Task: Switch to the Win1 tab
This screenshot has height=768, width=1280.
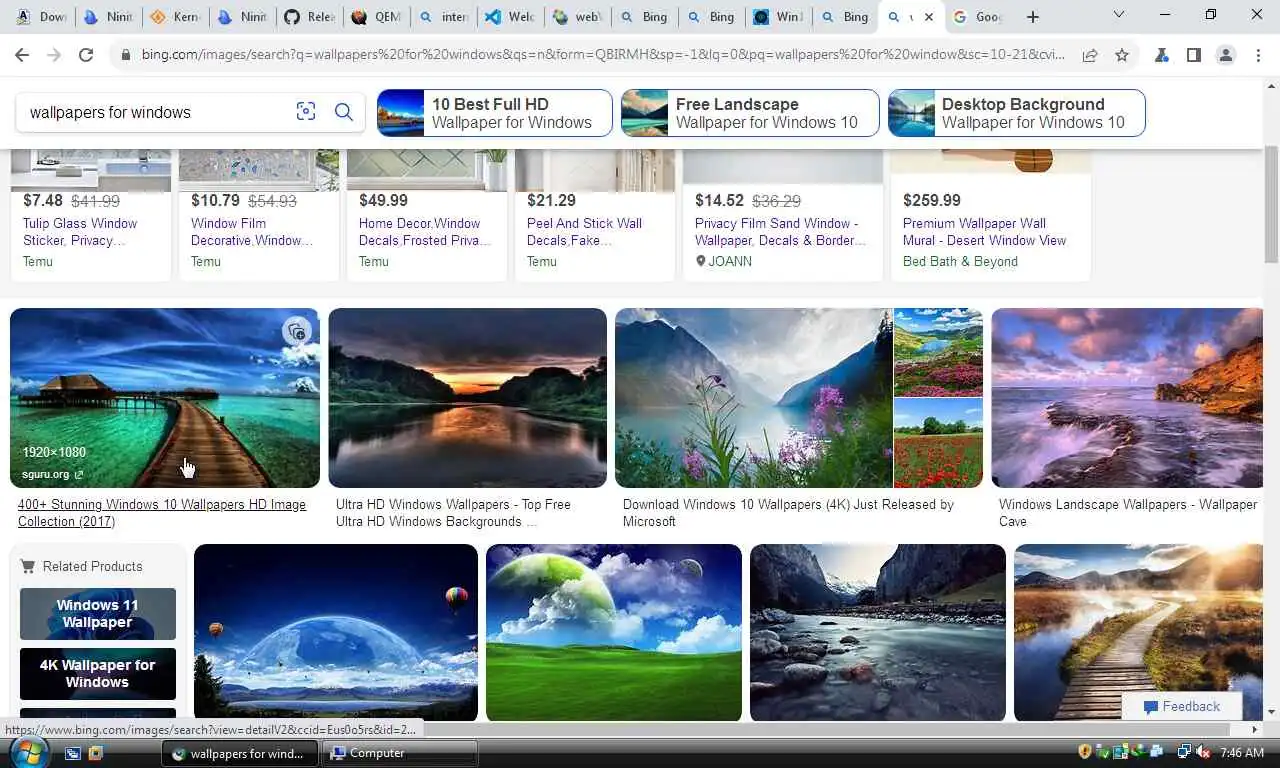Action: [x=778, y=17]
